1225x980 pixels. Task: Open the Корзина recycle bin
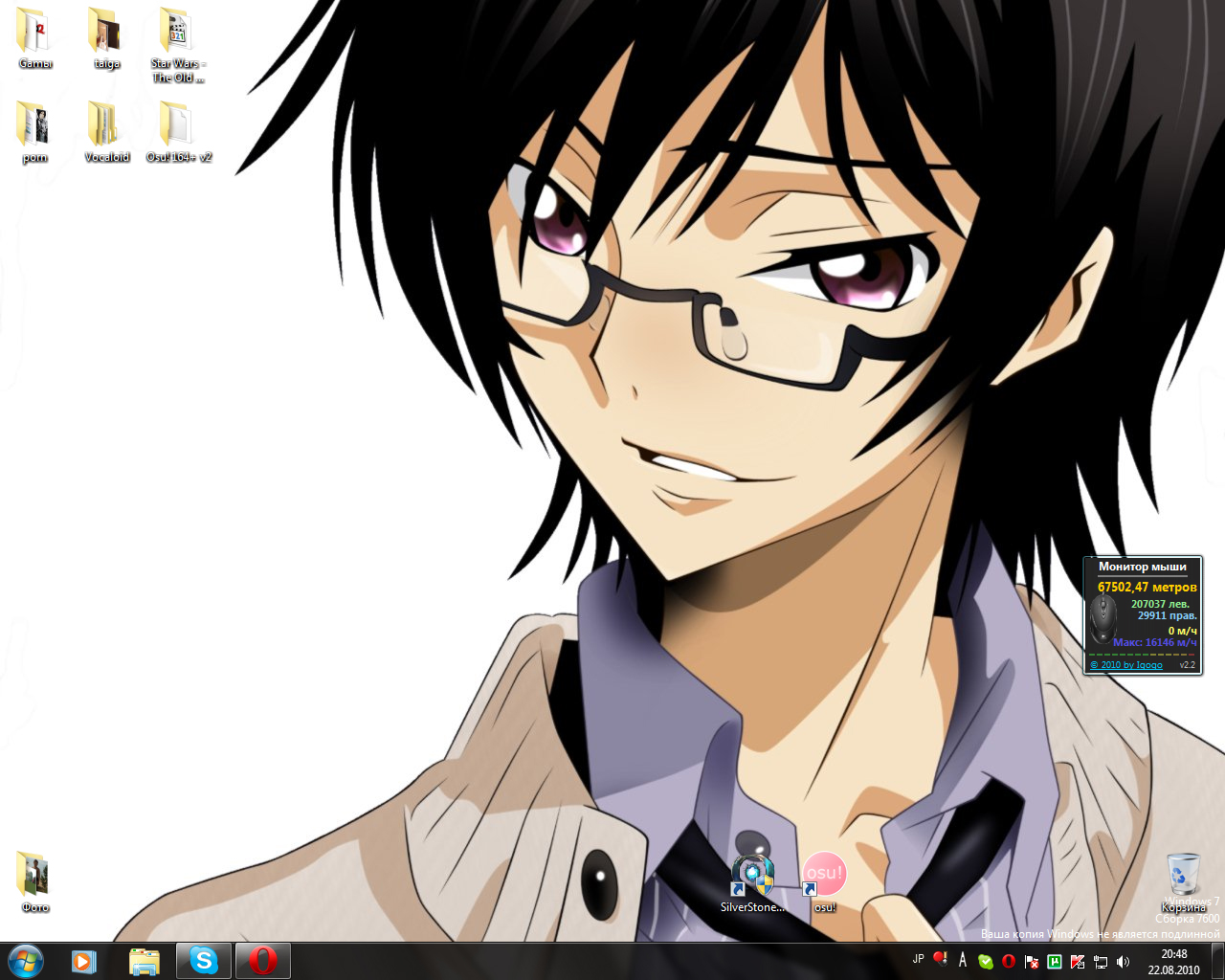click(x=1183, y=876)
